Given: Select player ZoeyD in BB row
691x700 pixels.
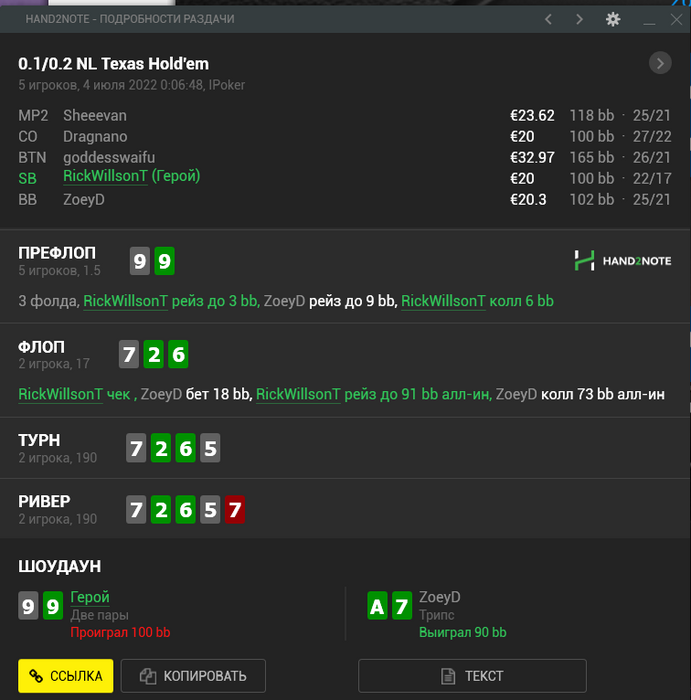Looking at the screenshot, I should pos(83,200).
